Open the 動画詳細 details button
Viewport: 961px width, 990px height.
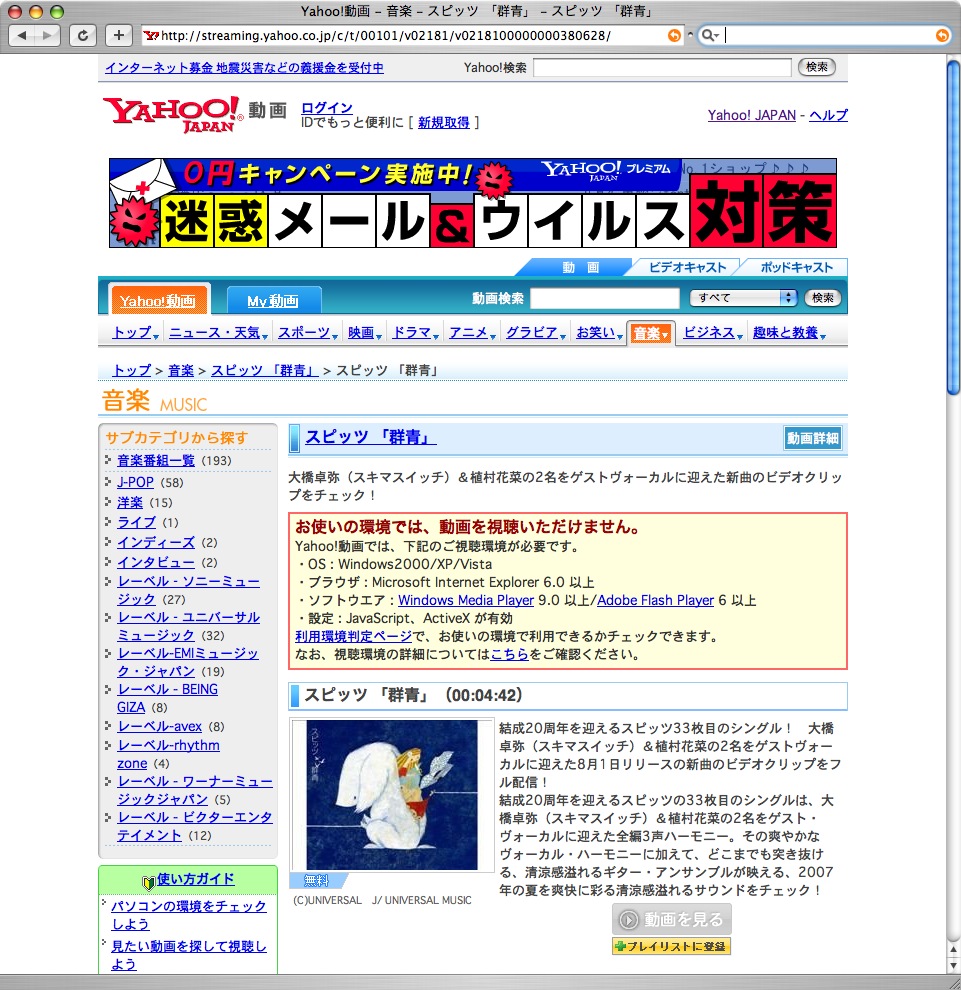tap(812, 438)
